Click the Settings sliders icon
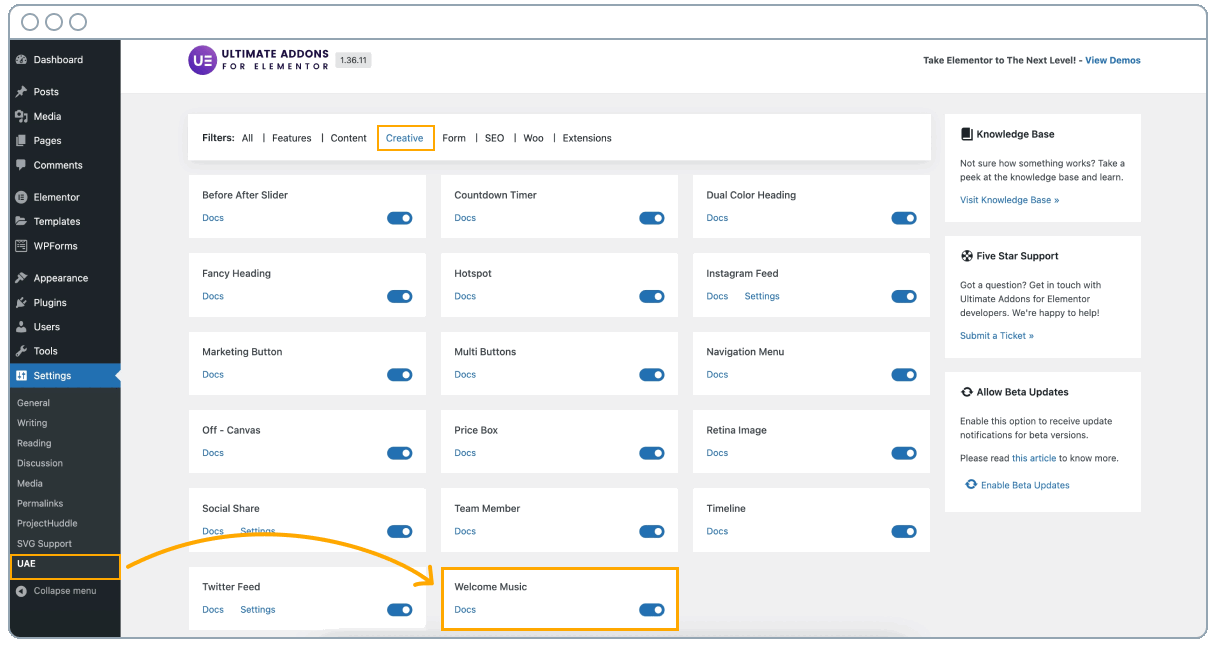This screenshot has width=1216, height=651. (22, 376)
